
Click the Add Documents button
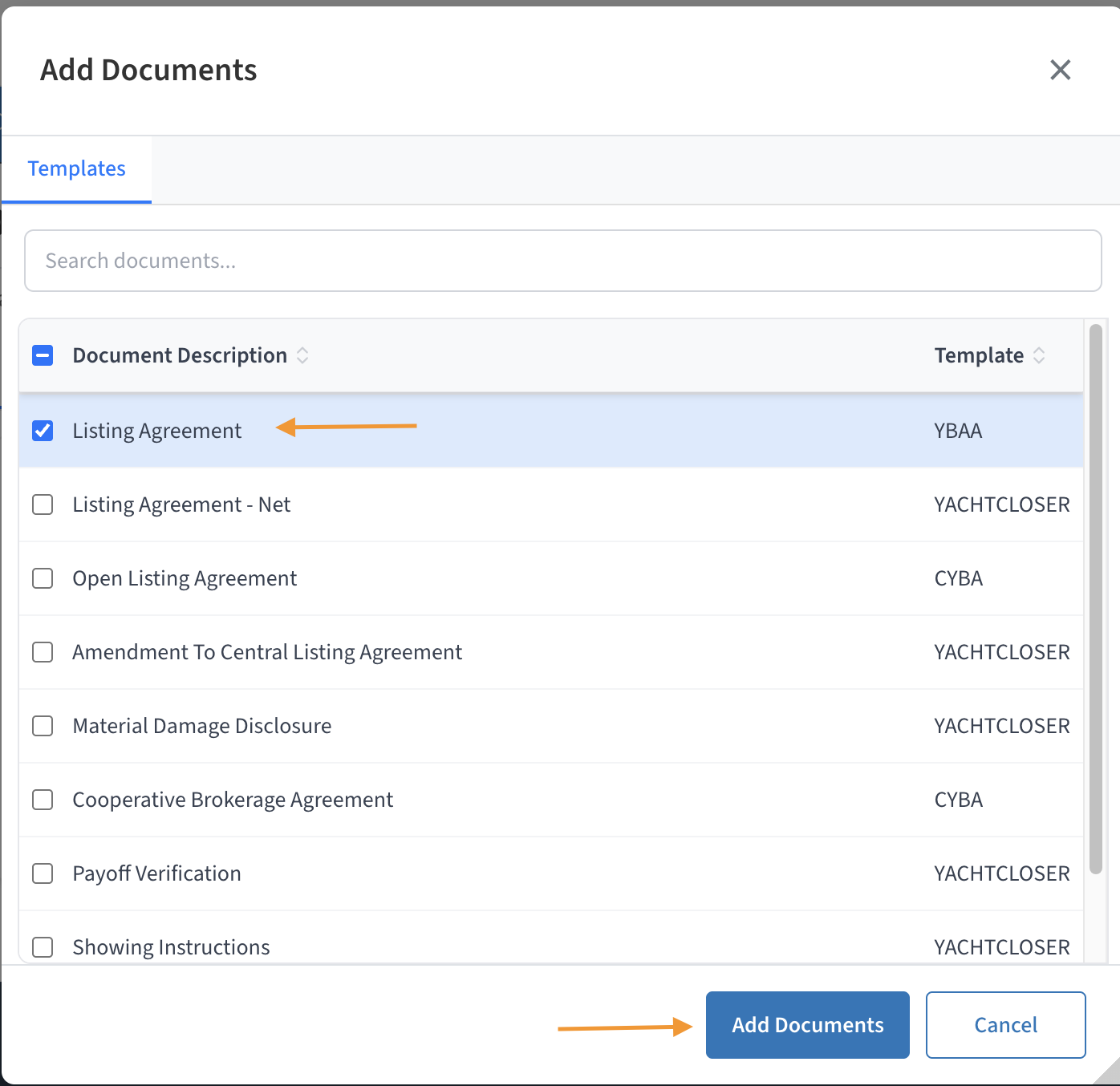807,1025
